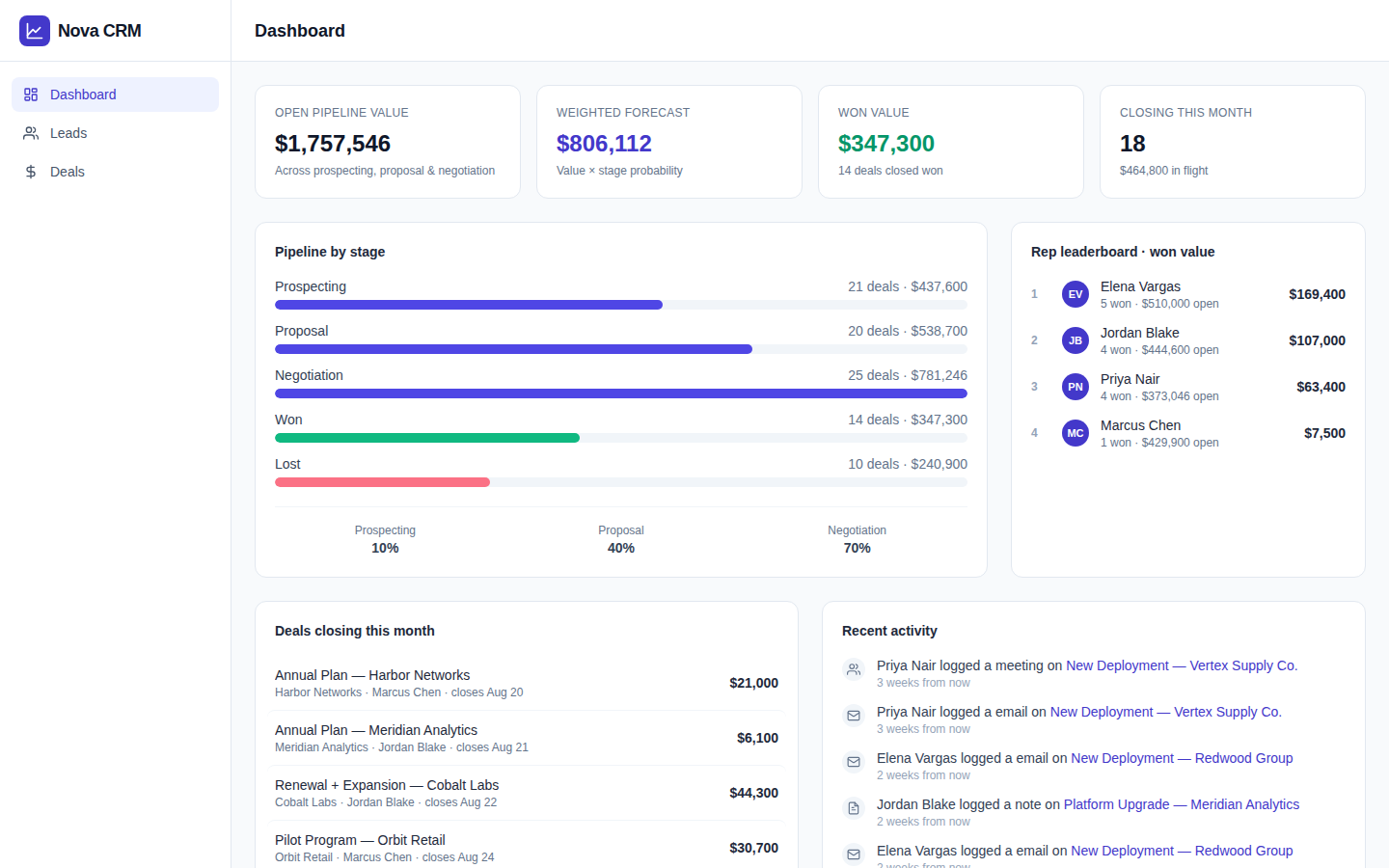Click email icon beside first Elena Vargas activity
1389x868 pixels.
(x=854, y=762)
